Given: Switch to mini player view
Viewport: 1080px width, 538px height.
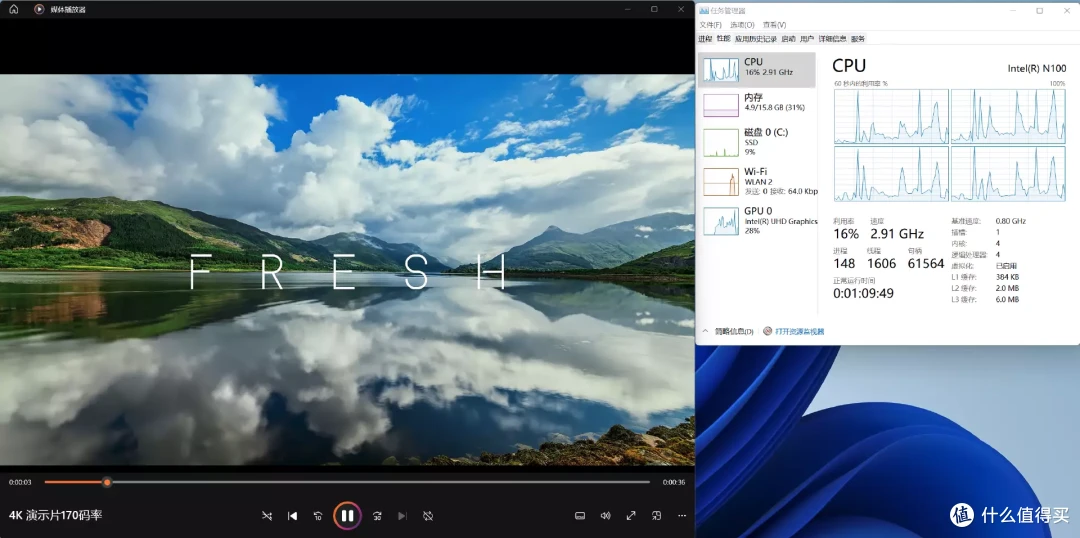Looking at the screenshot, I should (656, 515).
